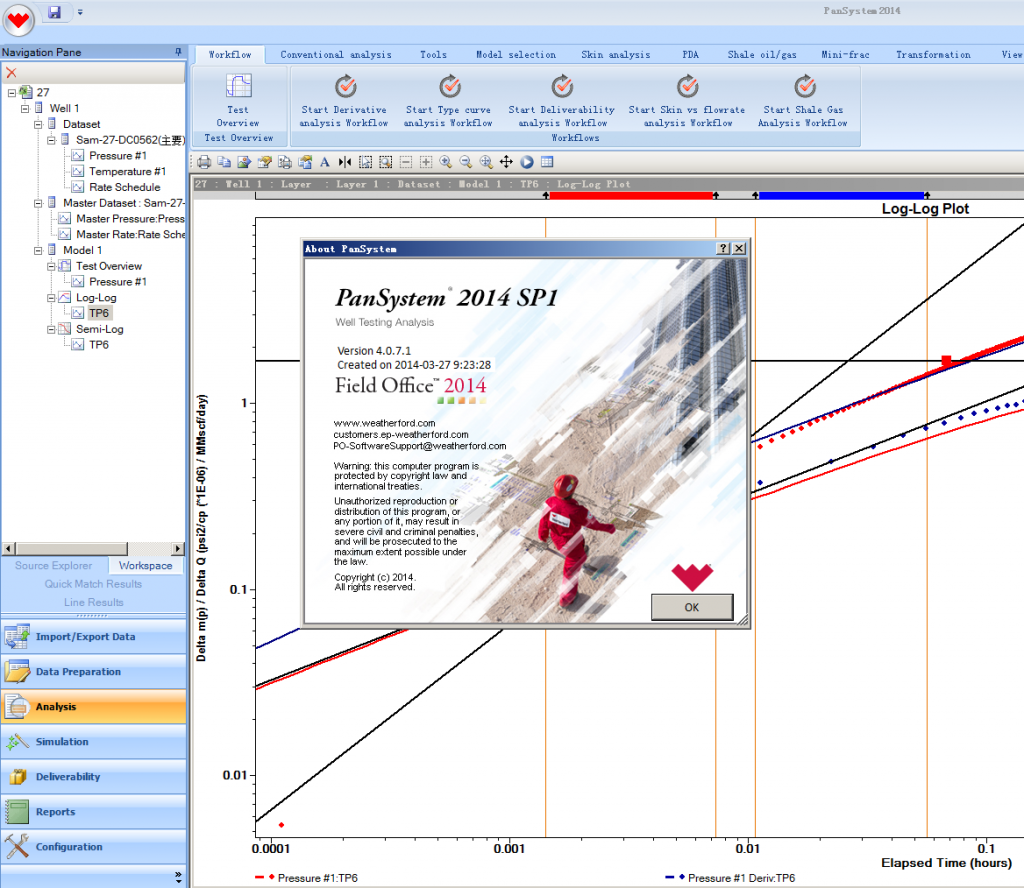Collapse the '27' root tree node
This screenshot has height=888, width=1024.
tap(12, 93)
